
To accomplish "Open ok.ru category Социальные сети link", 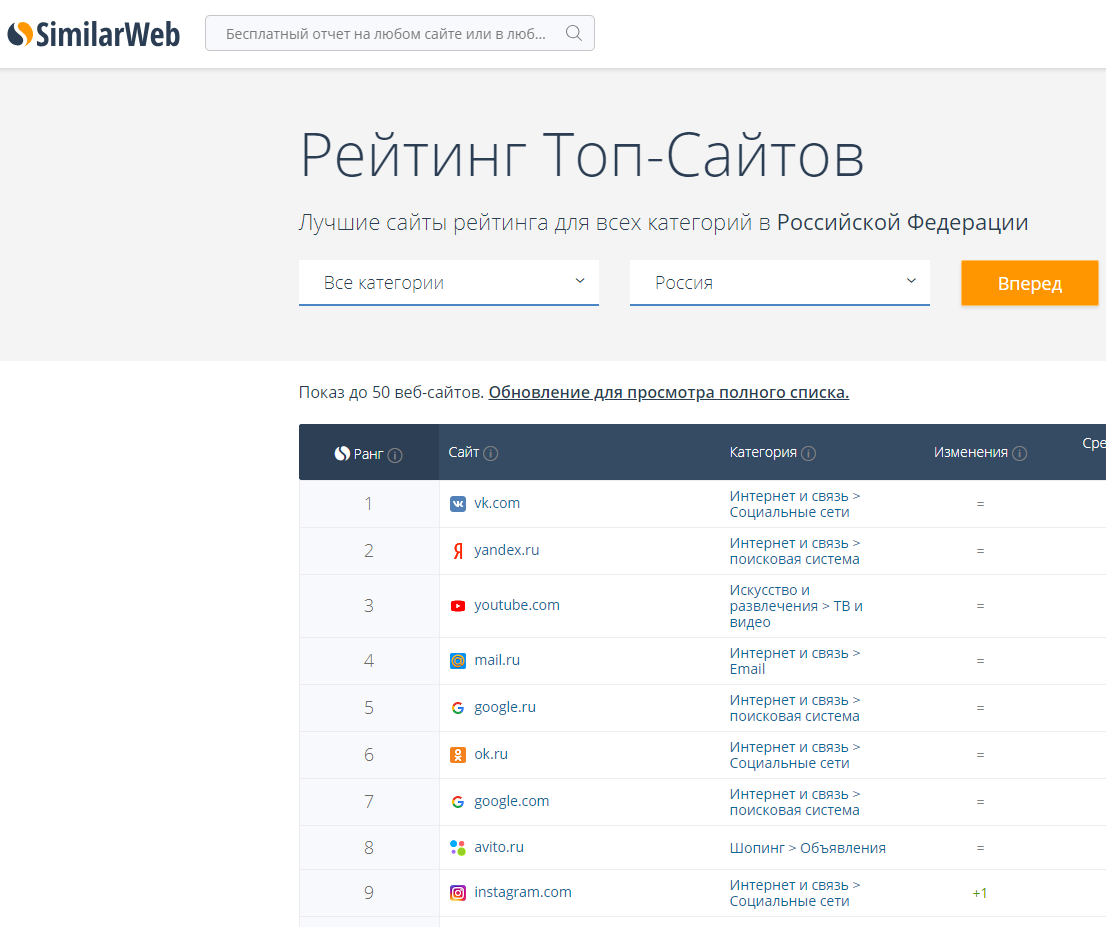I will click(795, 755).
